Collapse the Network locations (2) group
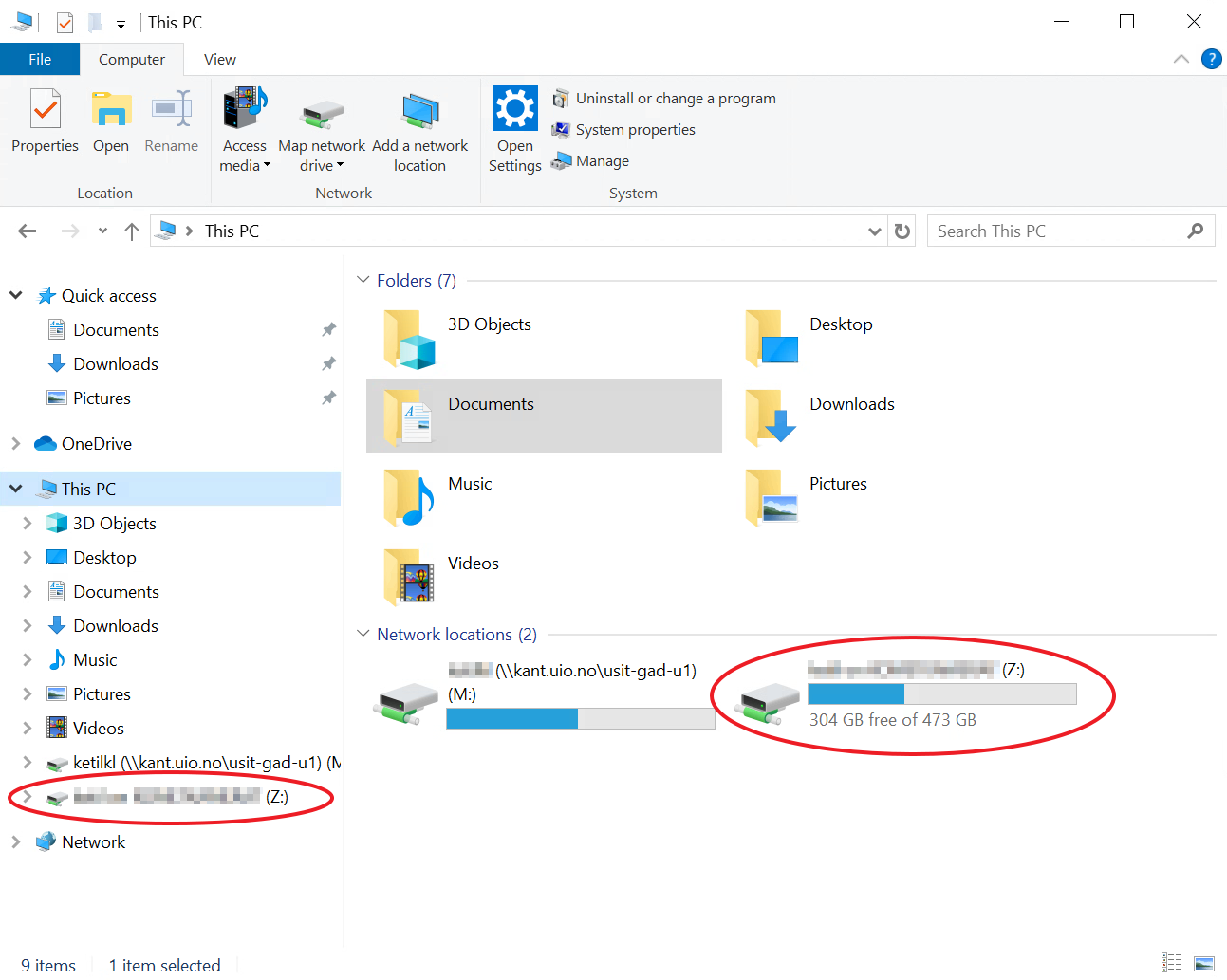 363,634
